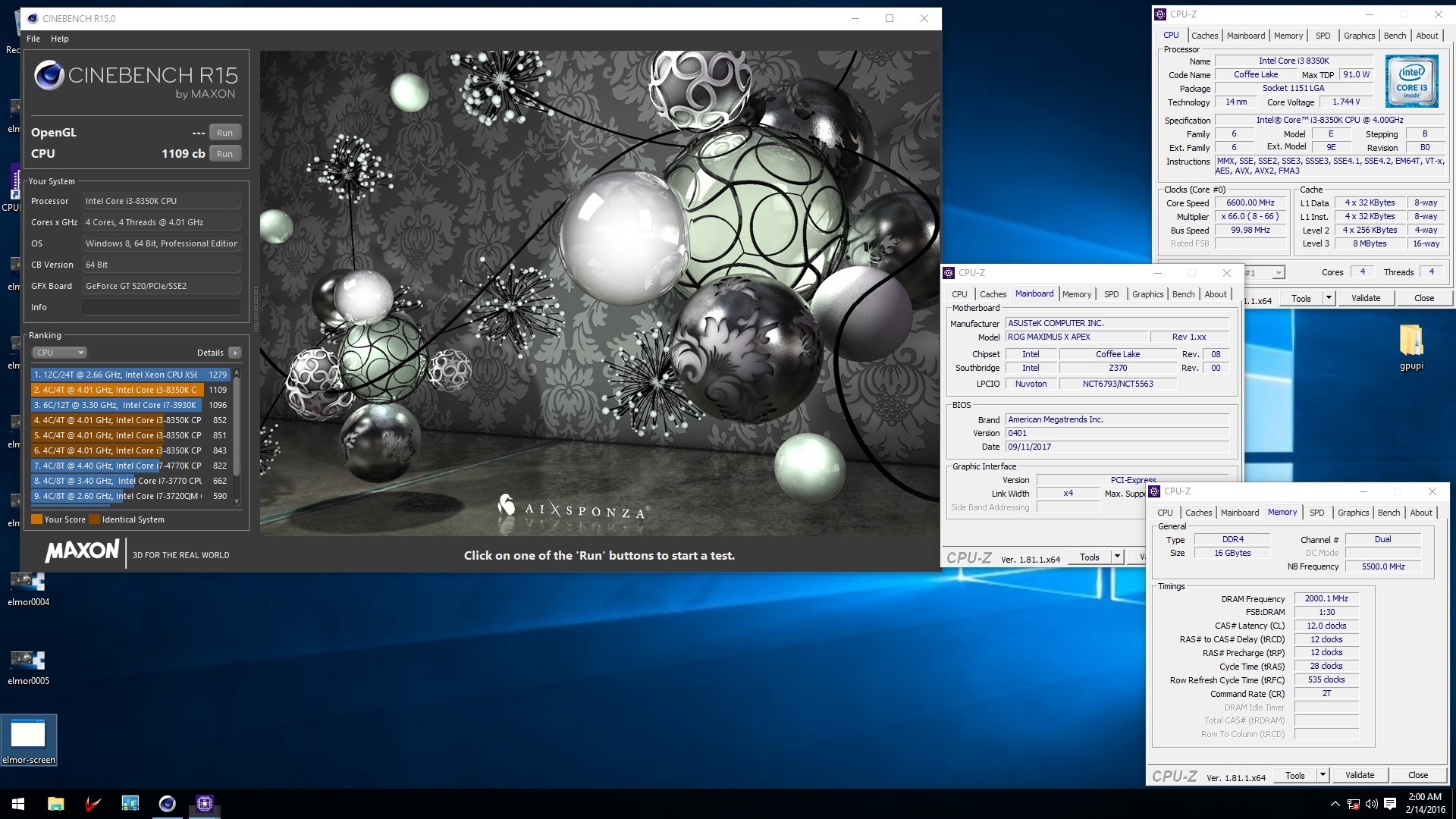
Task: Open the Windows Start menu
Action: (x=18, y=804)
